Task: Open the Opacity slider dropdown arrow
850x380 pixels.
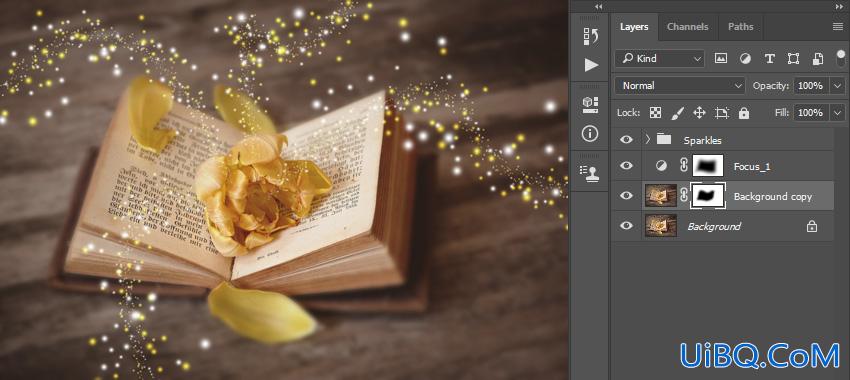Action: (838, 86)
